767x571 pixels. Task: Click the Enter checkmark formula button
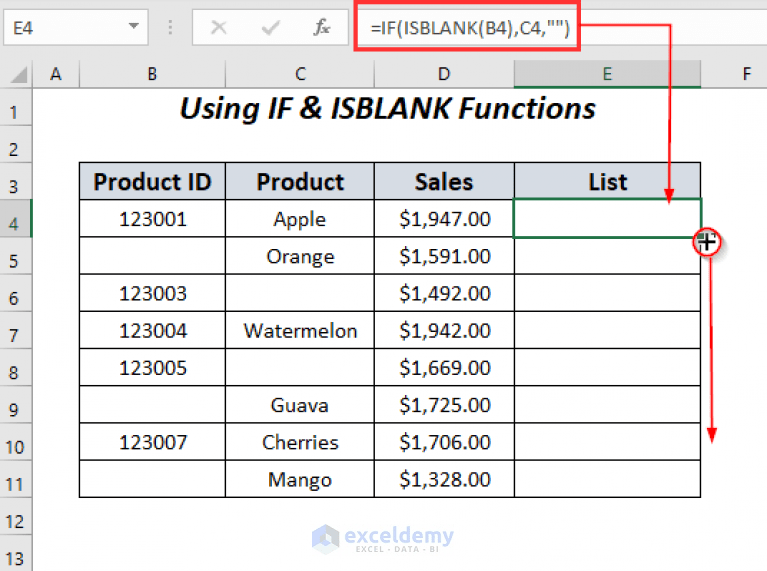[271, 27]
